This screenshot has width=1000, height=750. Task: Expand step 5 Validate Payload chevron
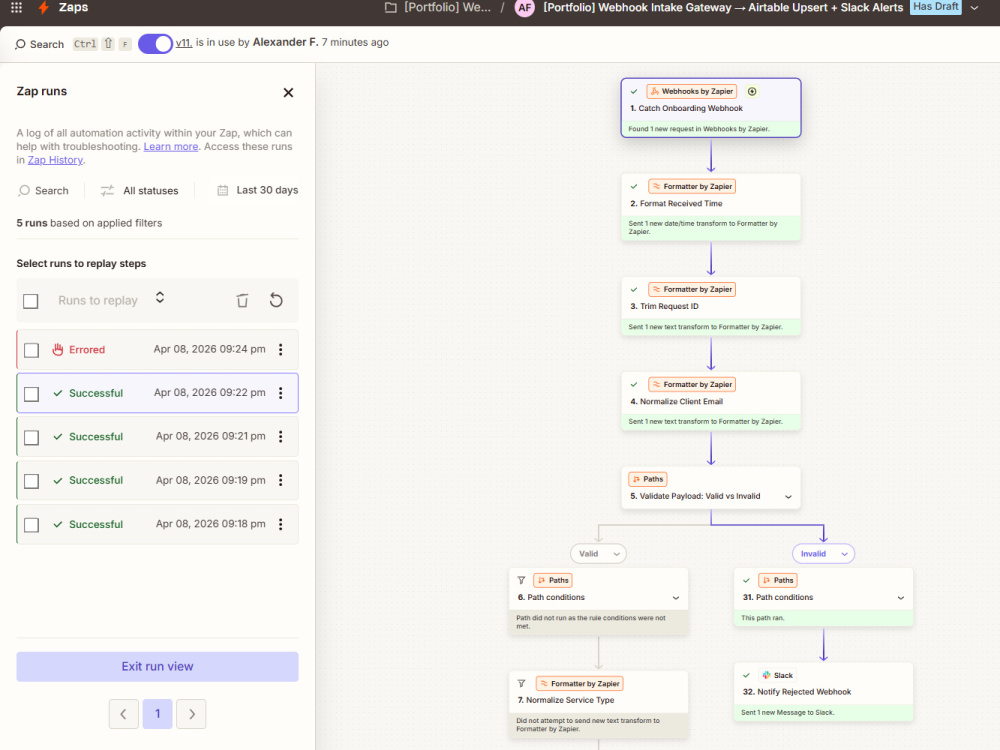pos(788,497)
